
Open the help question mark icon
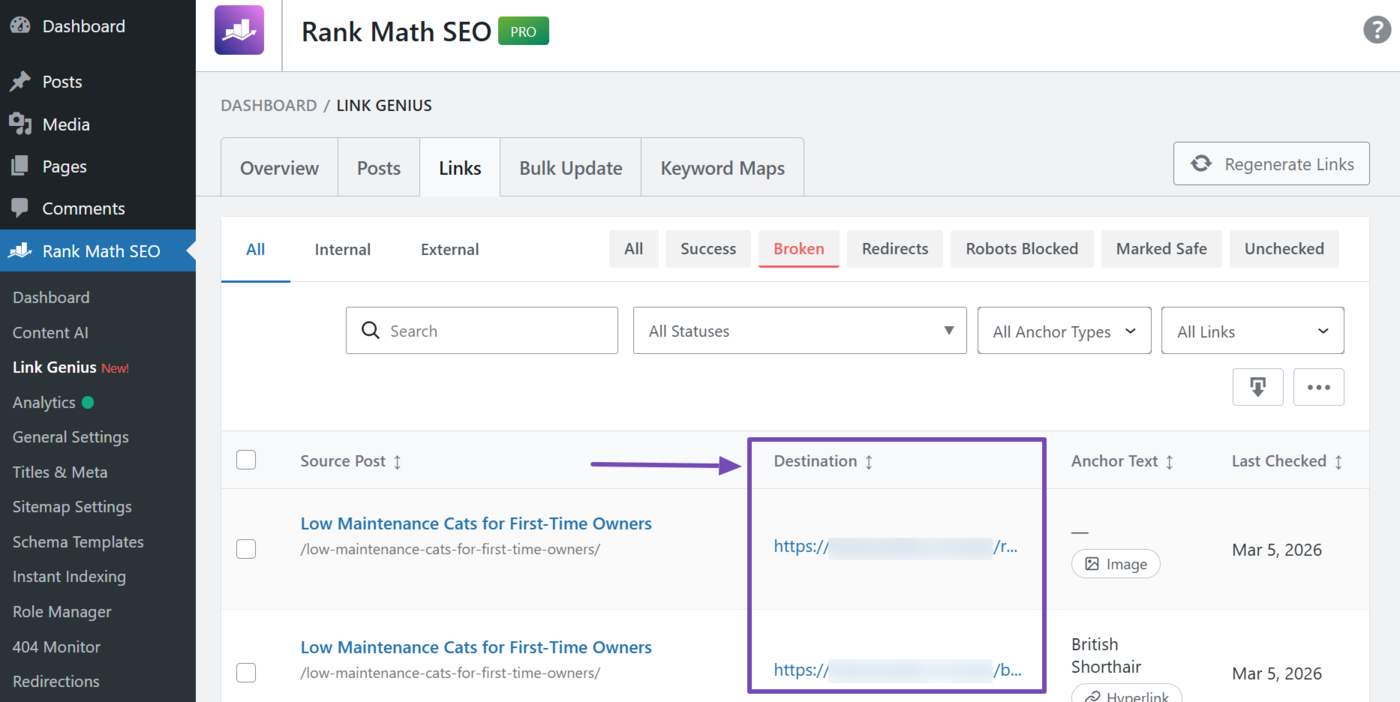point(1377,30)
